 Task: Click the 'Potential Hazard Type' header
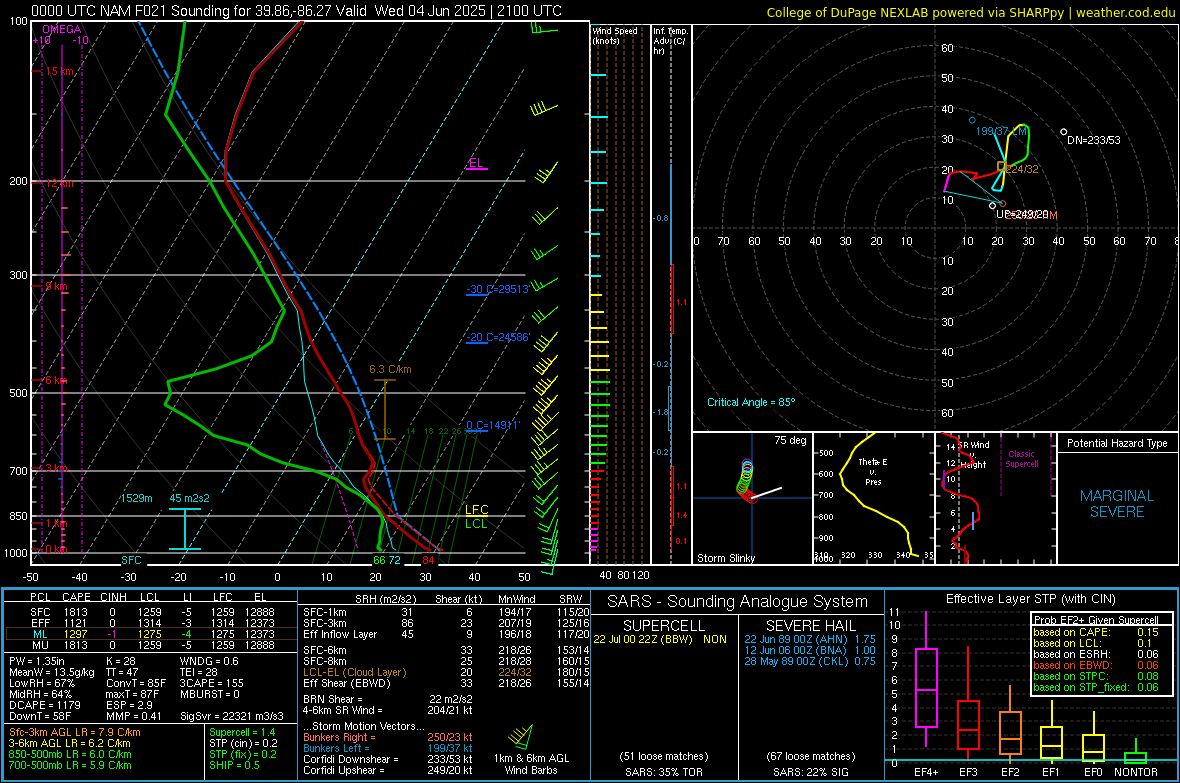click(1117, 443)
